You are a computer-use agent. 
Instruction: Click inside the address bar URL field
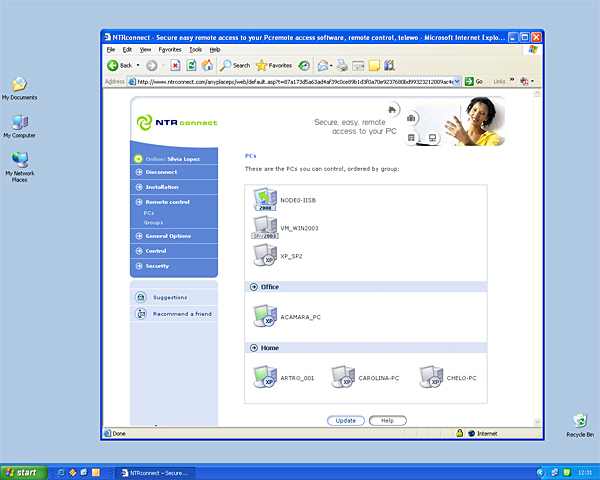tap(295, 82)
